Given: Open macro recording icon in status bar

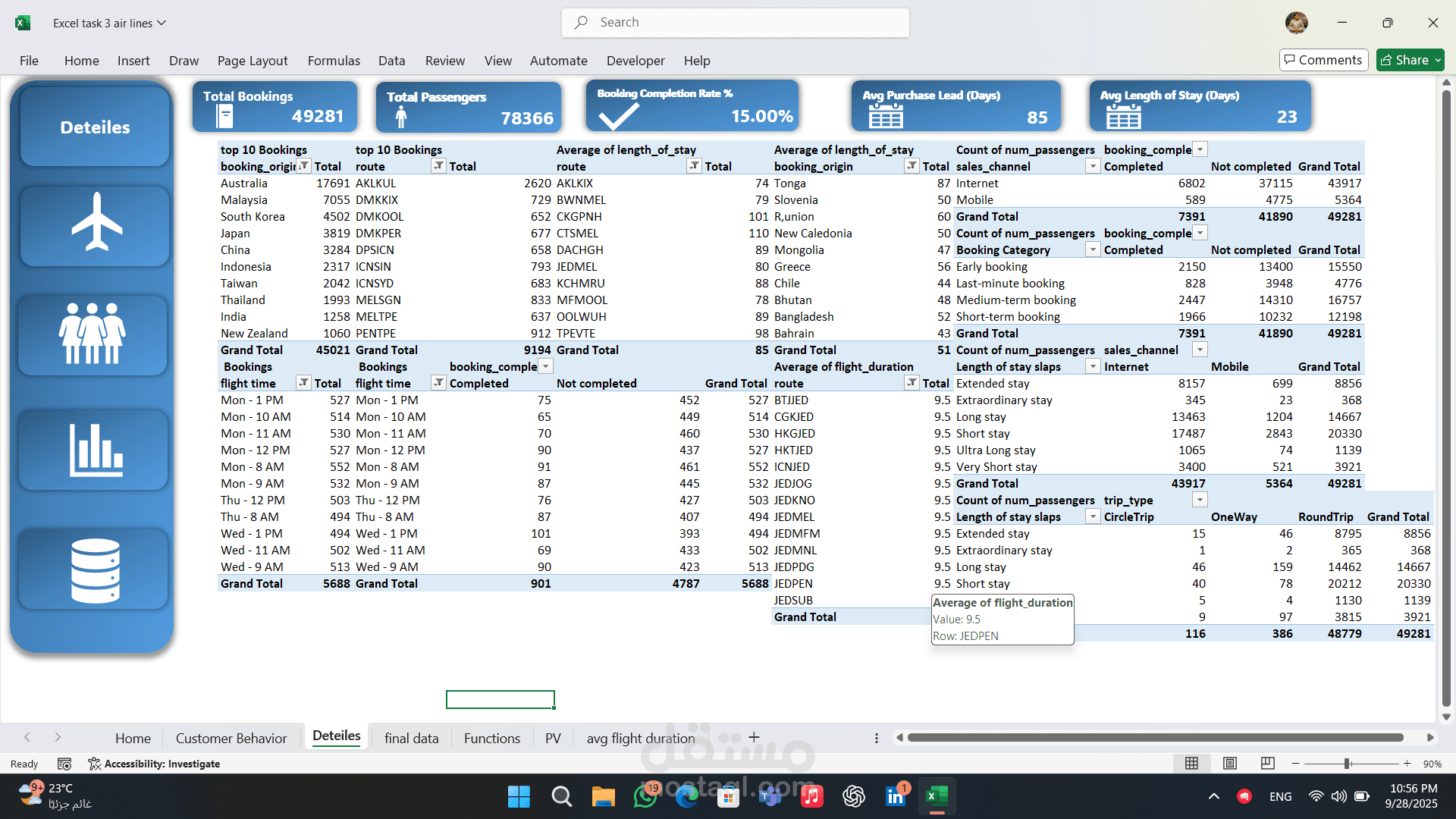Looking at the screenshot, I should coord(64,764).
